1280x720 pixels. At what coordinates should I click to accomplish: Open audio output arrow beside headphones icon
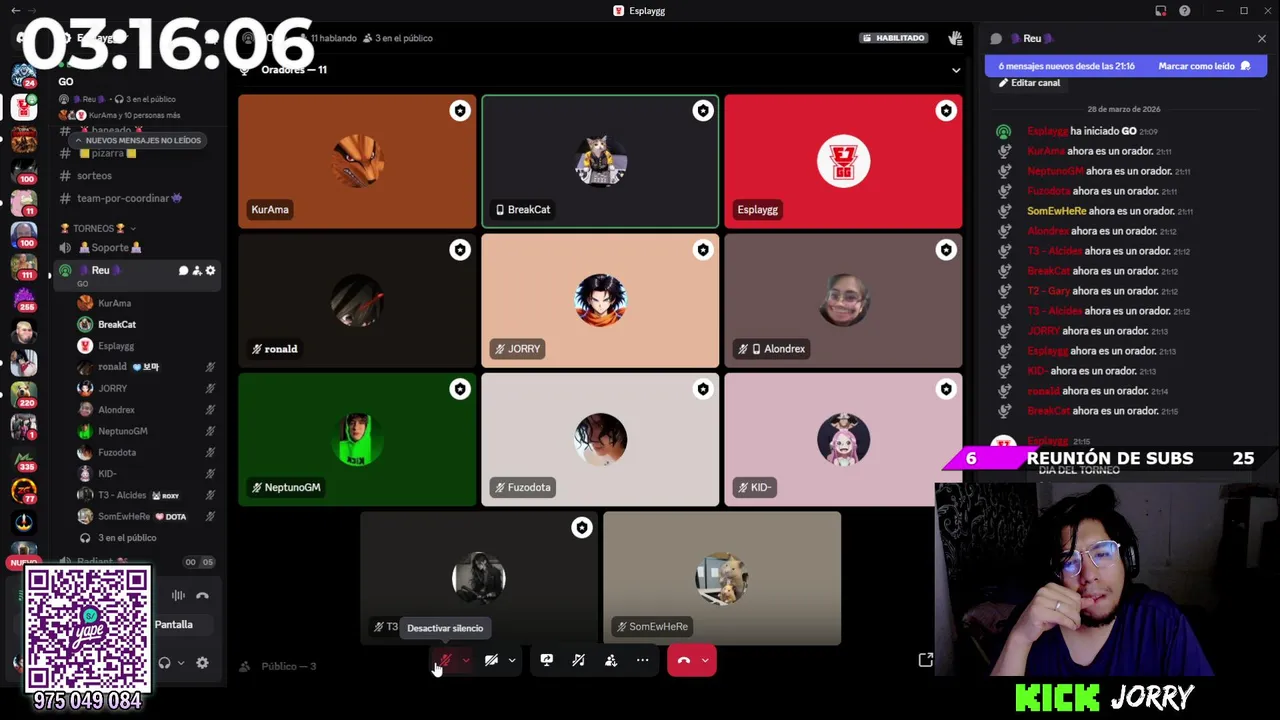click(181, 663)
